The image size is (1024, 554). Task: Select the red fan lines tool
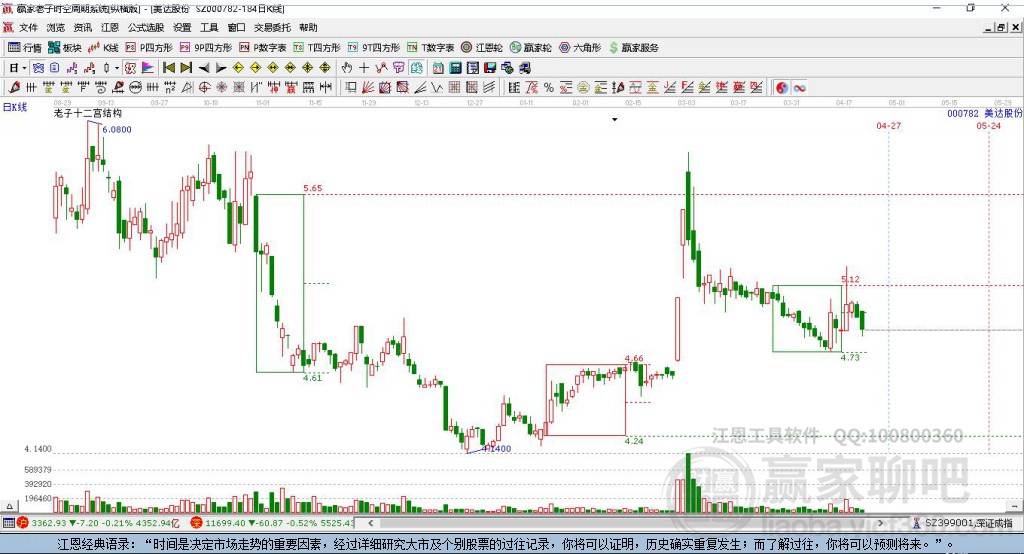[368, 87]
